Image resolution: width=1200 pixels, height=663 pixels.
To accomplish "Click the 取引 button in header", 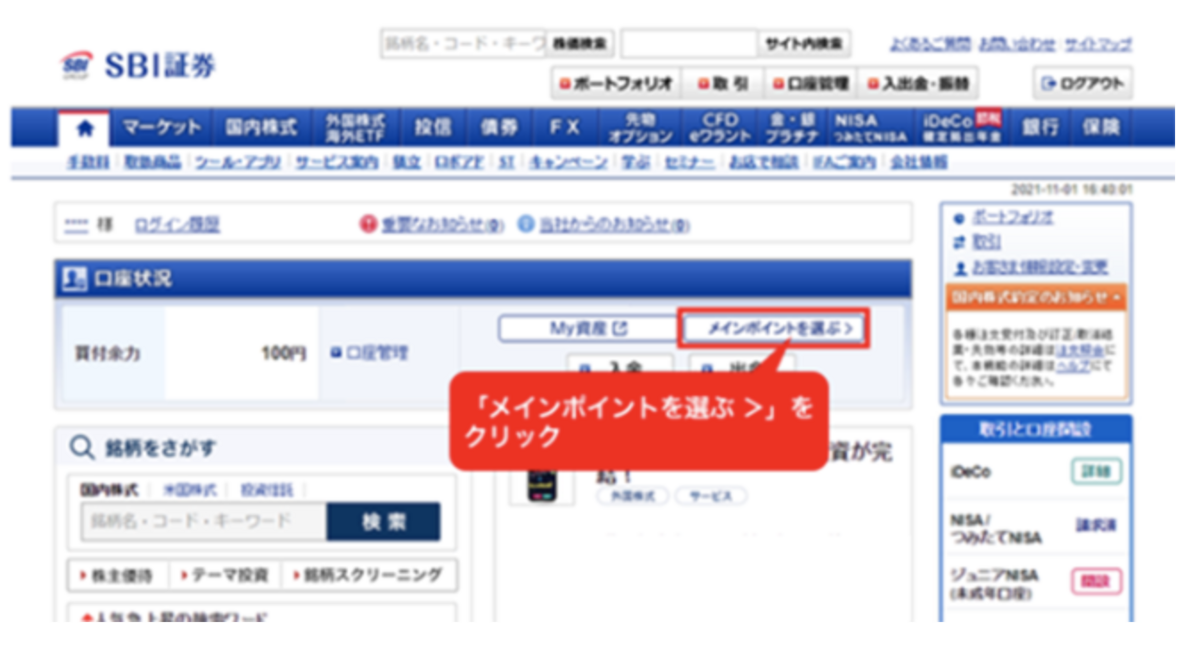I will click(724, 83).
